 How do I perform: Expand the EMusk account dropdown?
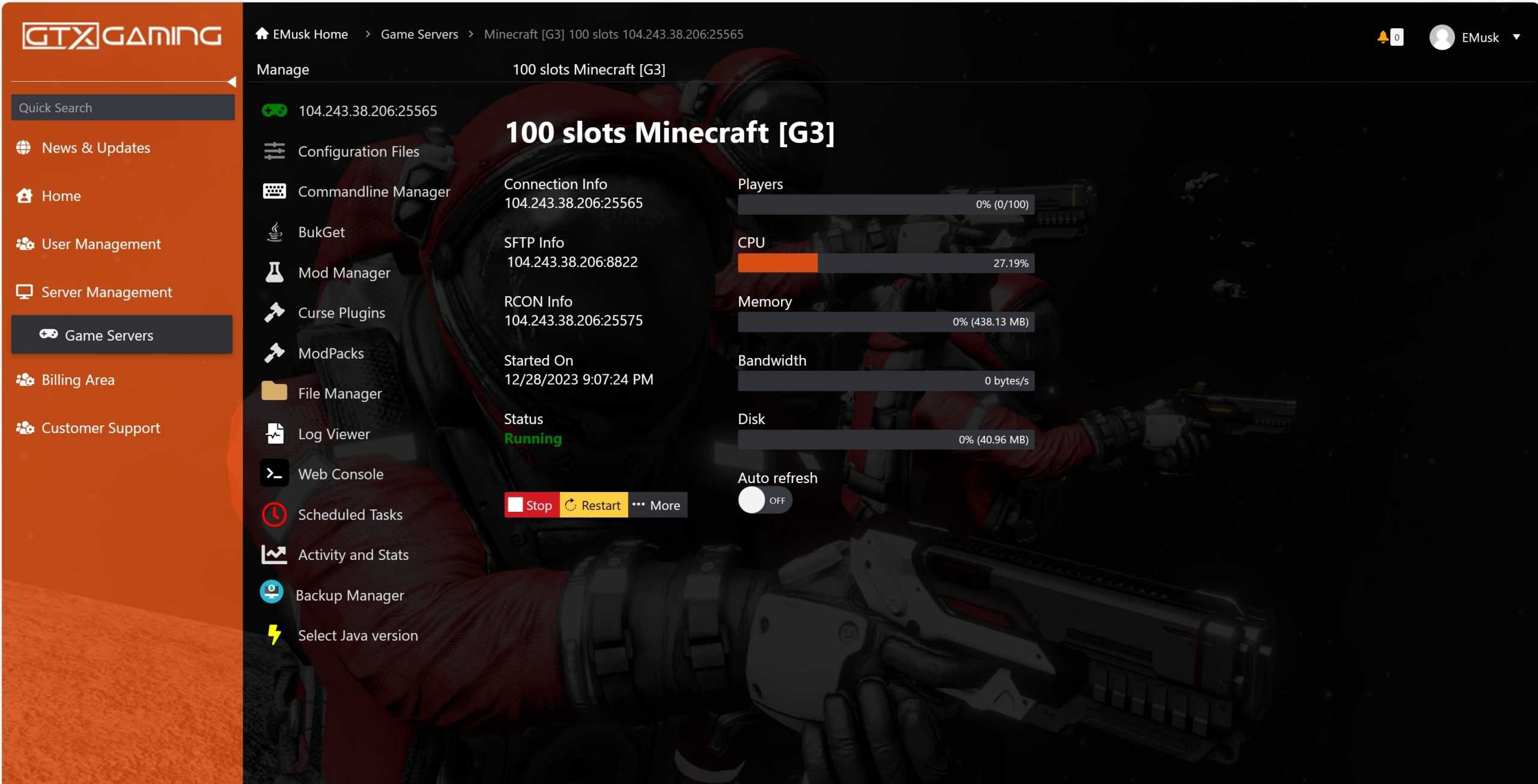[x=1519, y=37]
